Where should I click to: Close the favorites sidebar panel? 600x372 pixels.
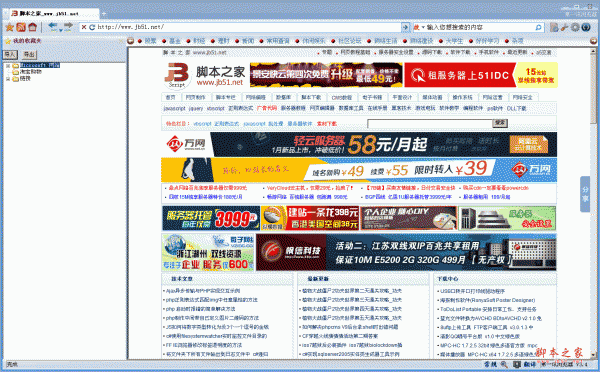[122, 41]
